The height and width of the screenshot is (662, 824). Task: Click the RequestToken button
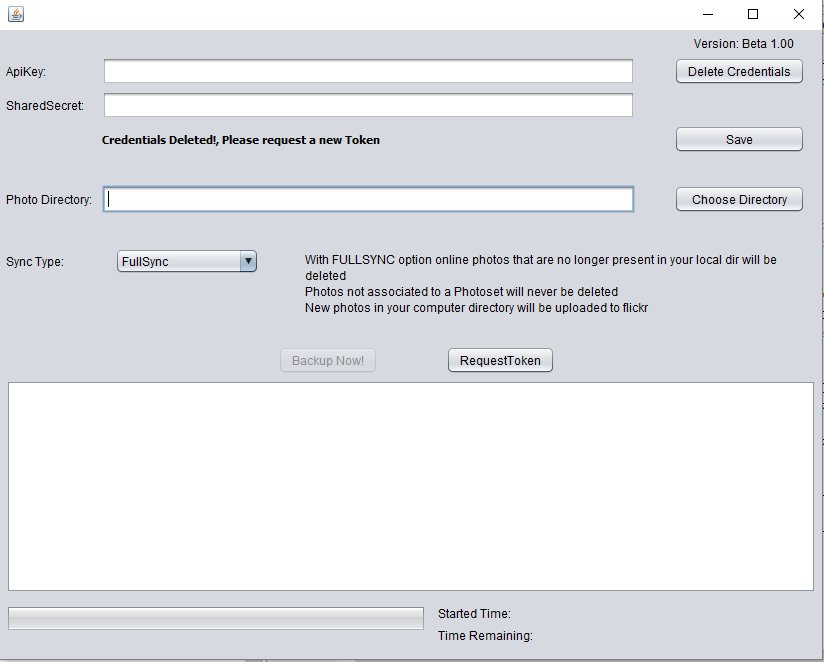coord(500,360)
